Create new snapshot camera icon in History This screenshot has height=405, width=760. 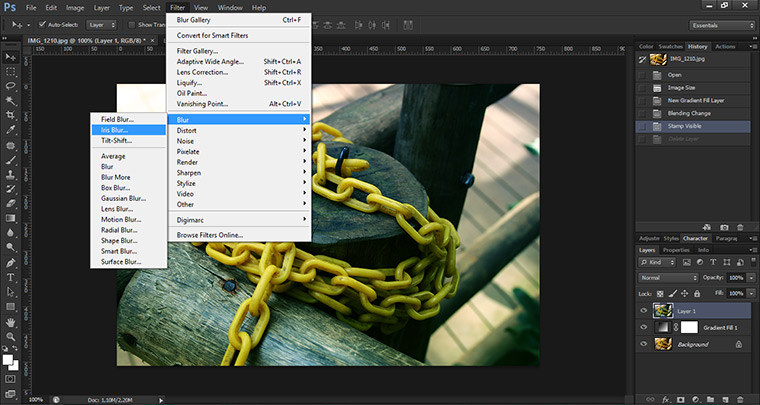point(725,227)
